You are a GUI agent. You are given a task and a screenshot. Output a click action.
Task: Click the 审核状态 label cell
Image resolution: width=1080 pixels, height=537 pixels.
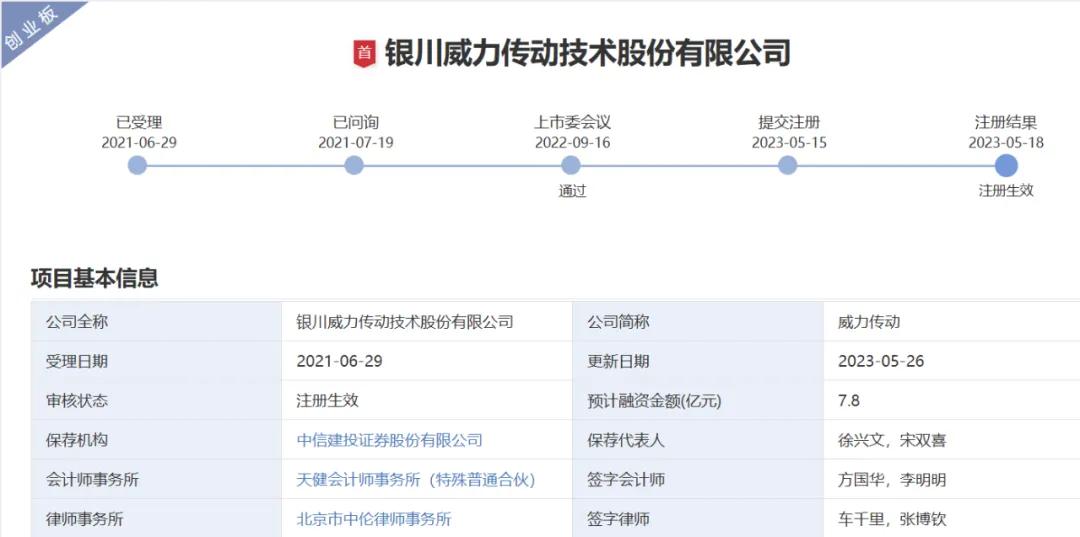point(156,400)
